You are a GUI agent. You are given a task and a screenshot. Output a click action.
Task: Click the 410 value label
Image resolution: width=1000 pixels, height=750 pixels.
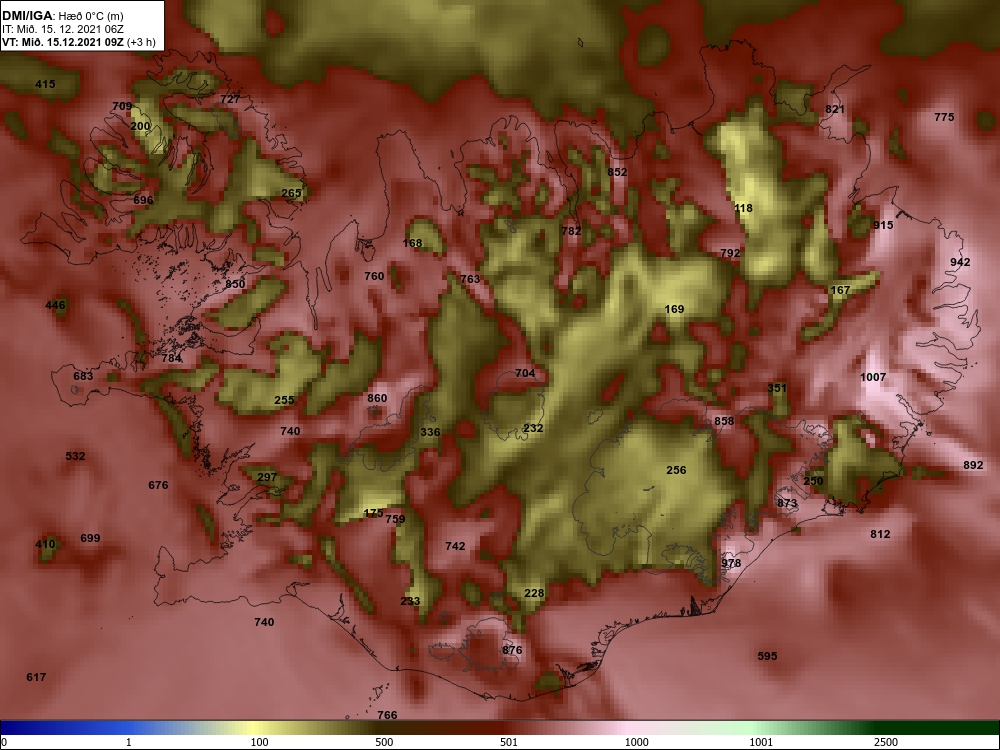pos(45,545)
